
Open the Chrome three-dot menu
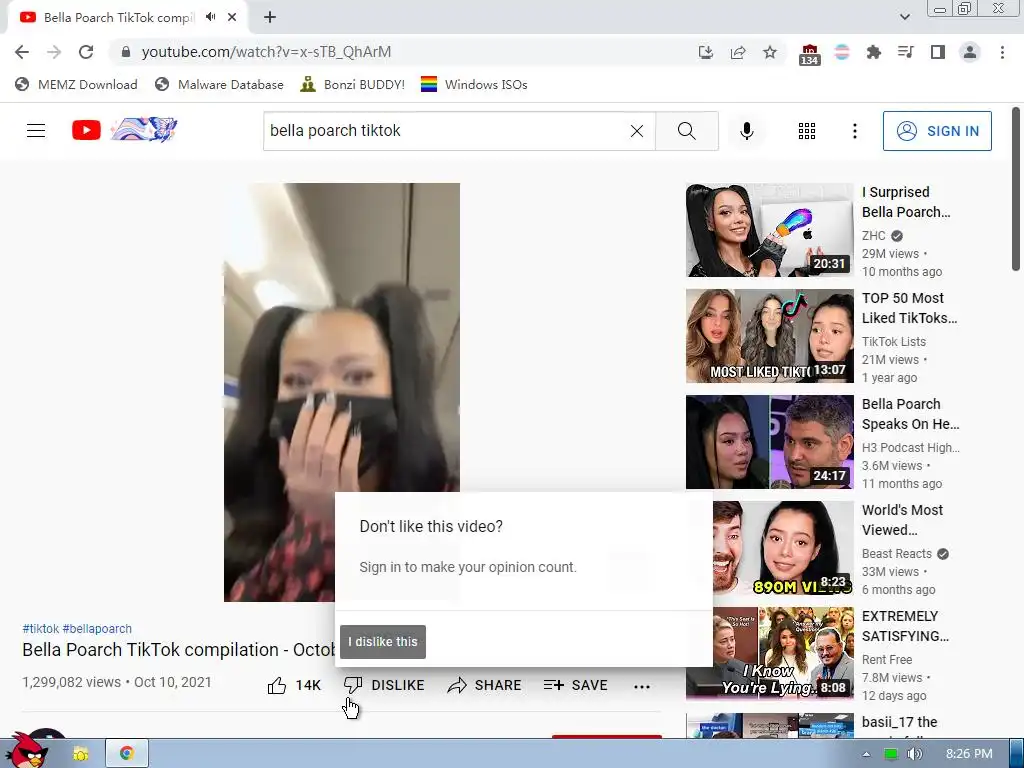(x=1002, y=52)
